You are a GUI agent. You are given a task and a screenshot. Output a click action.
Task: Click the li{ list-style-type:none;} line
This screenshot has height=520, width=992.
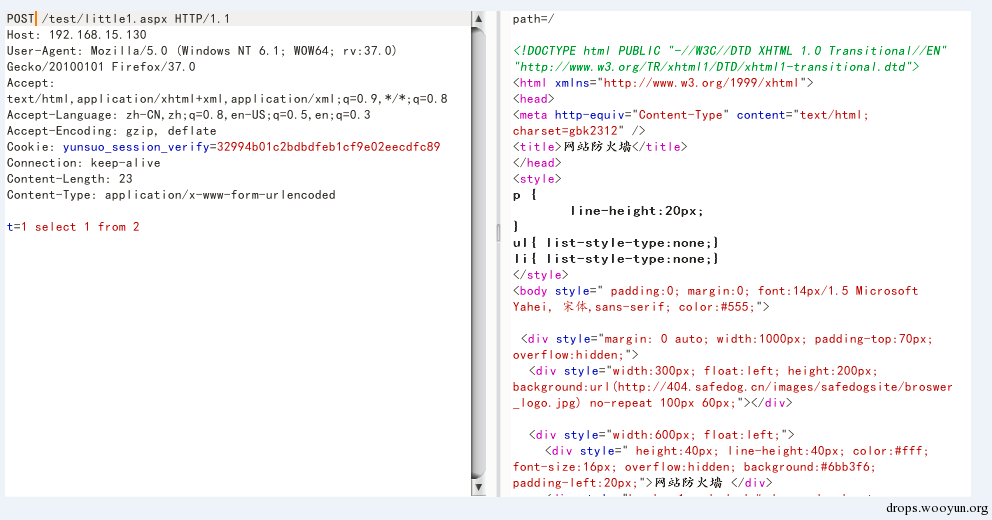[x=616, y=259]
